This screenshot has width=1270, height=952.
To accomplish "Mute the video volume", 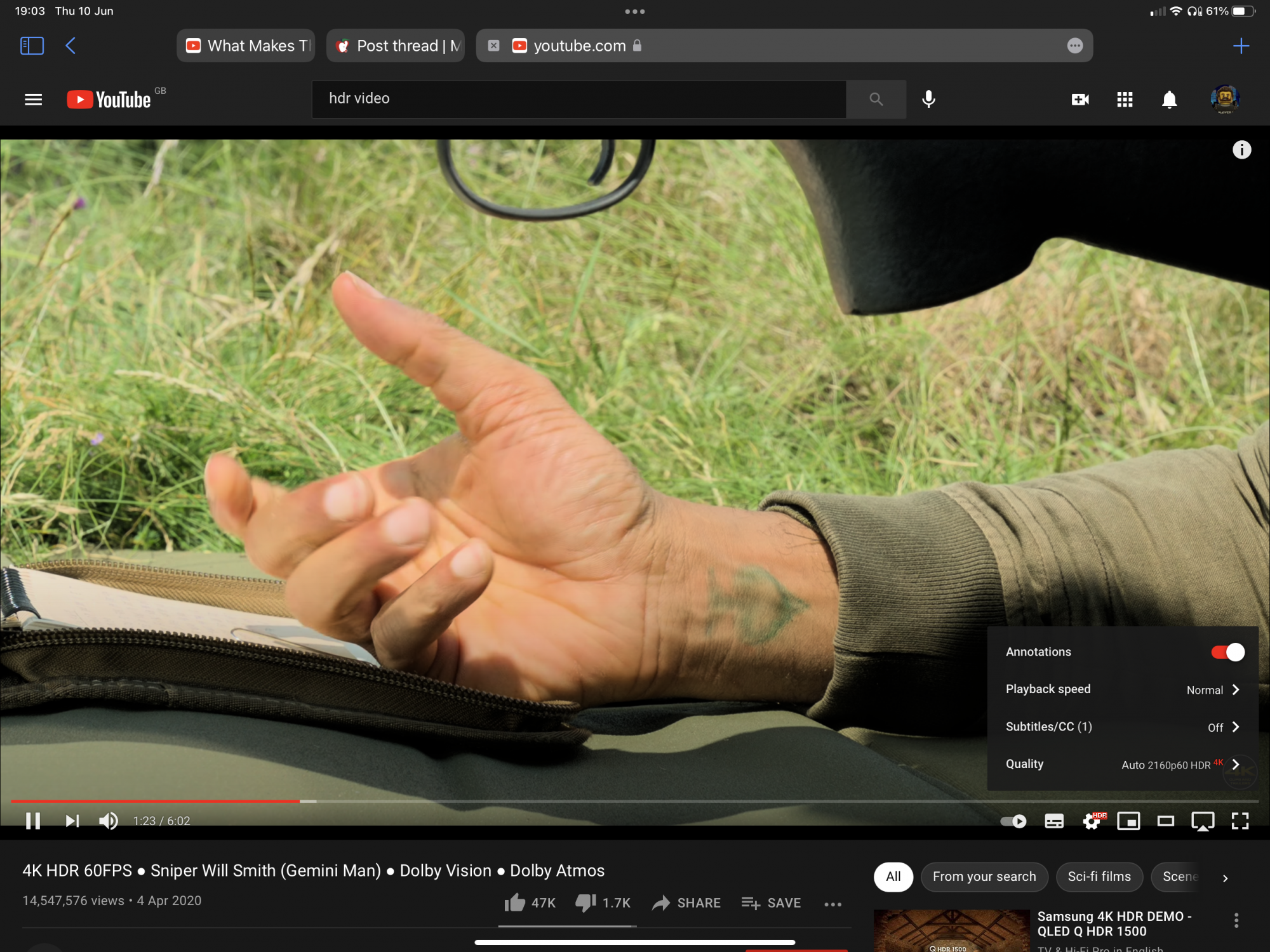I will [108, 821].
